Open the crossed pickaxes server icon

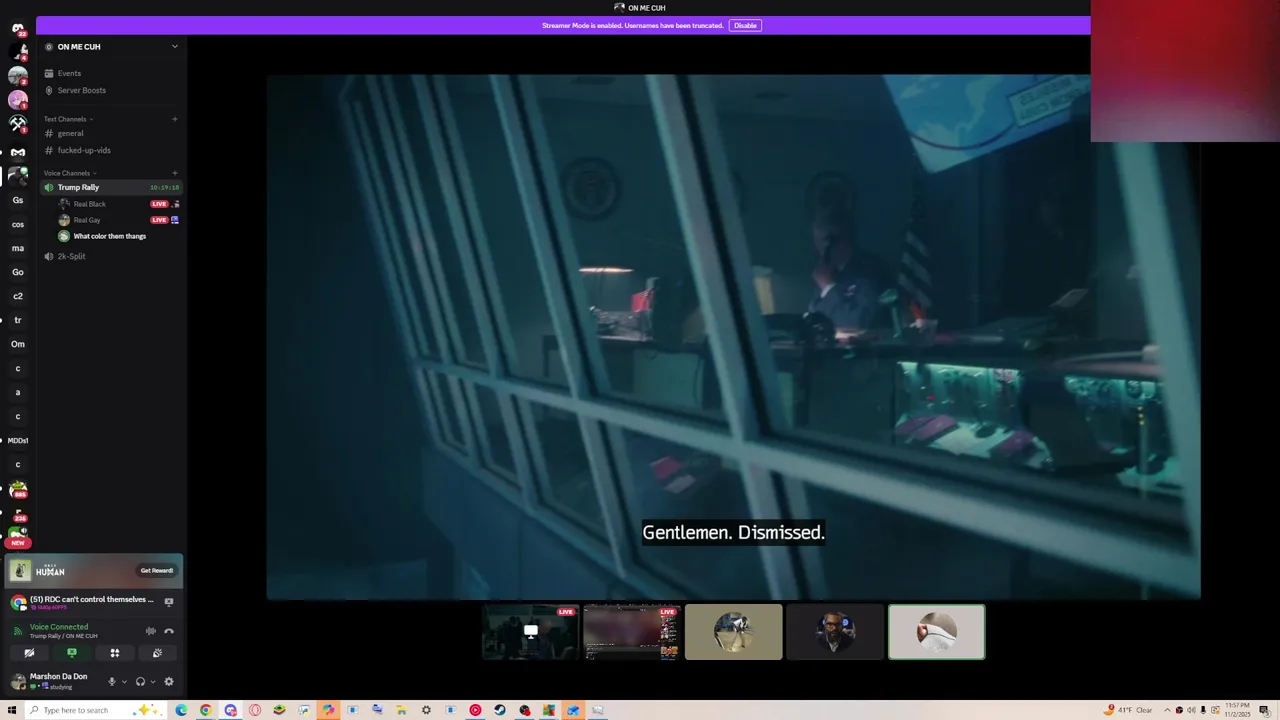(18, 124)
